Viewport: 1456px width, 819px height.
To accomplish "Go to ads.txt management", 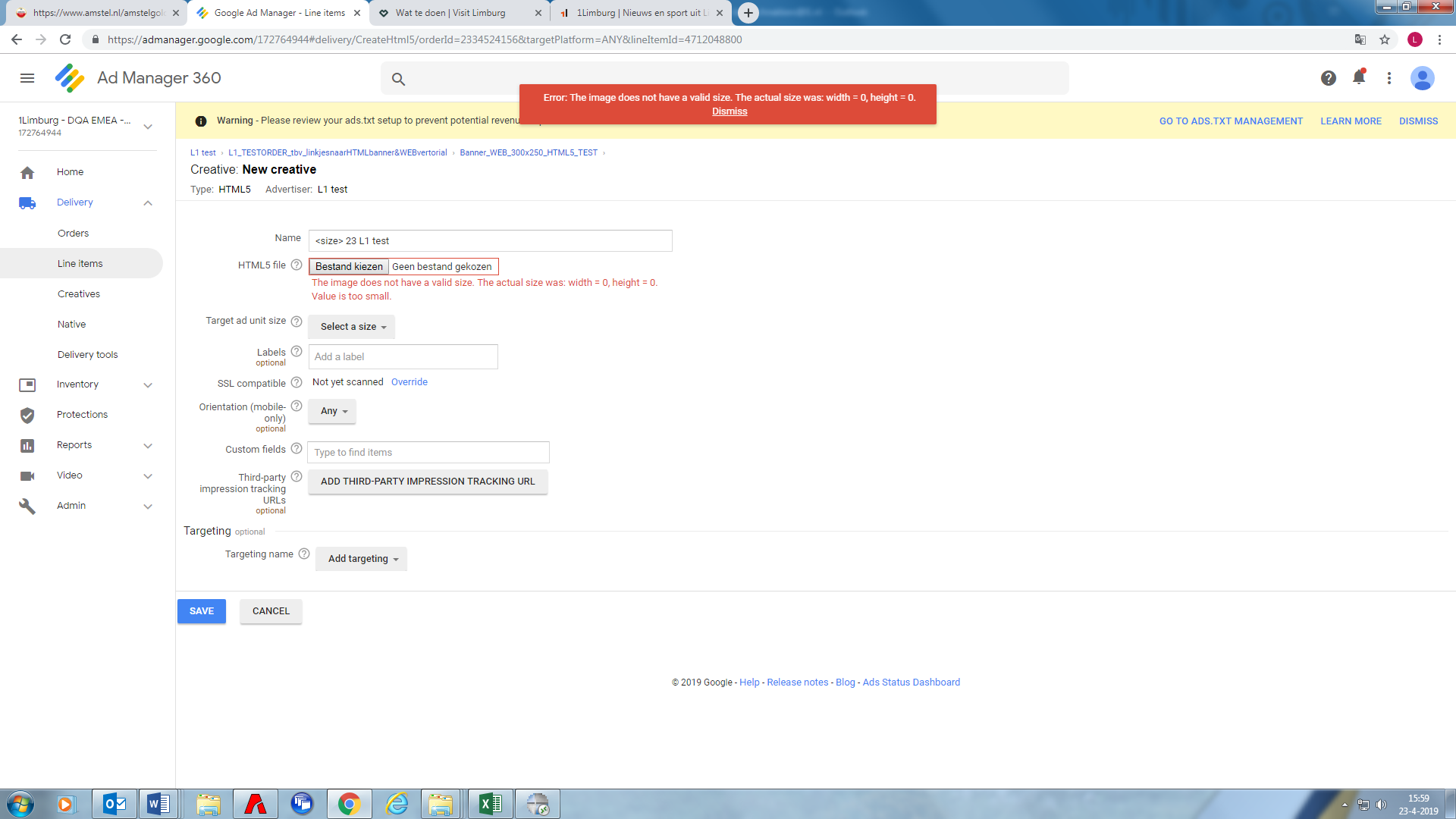I will [x=1231, y=121].
